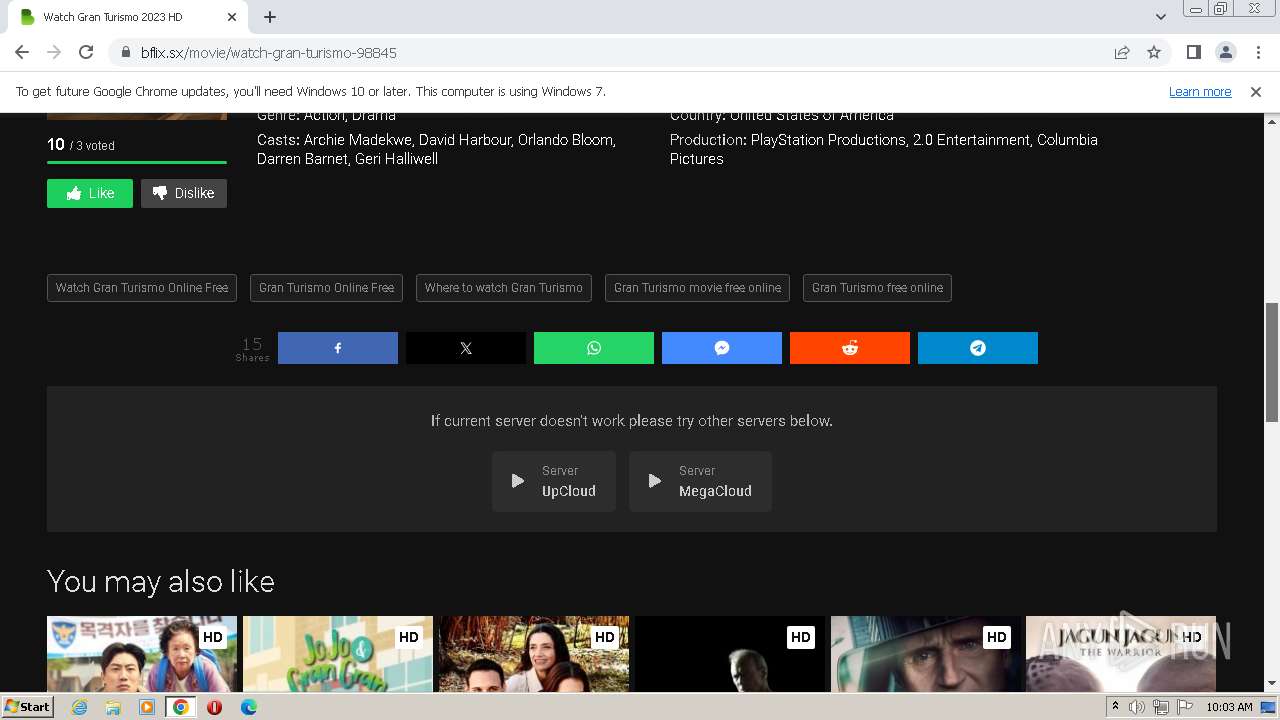The height and width of the screenshot is (720, 1280).
Task: Open the fifth recommended movie thumbnail
Action: (926, 654)
